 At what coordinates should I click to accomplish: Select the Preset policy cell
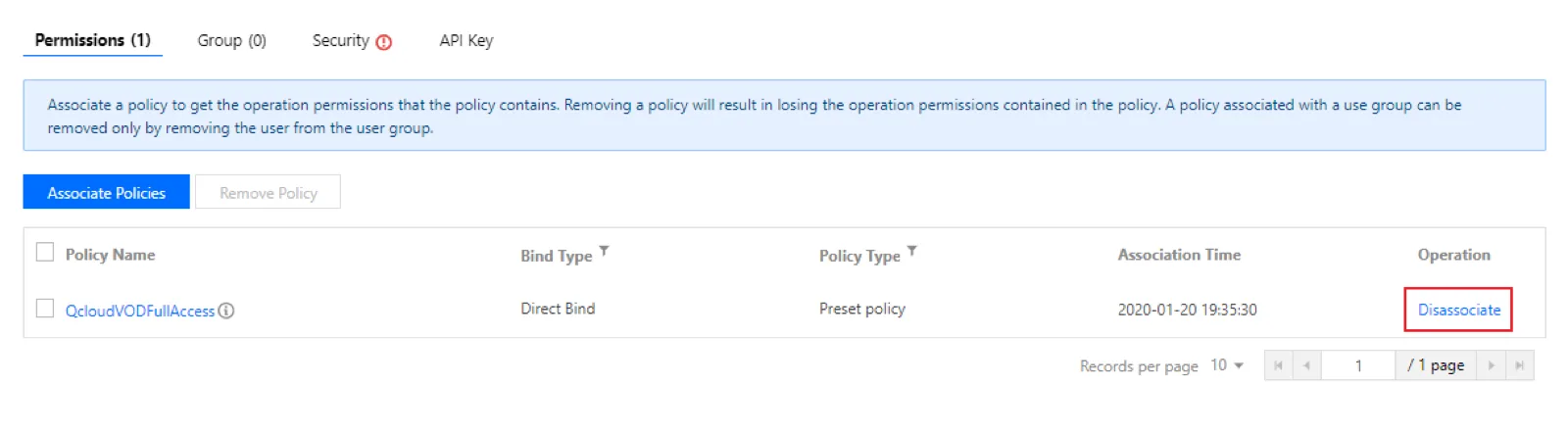pos(862,309)
